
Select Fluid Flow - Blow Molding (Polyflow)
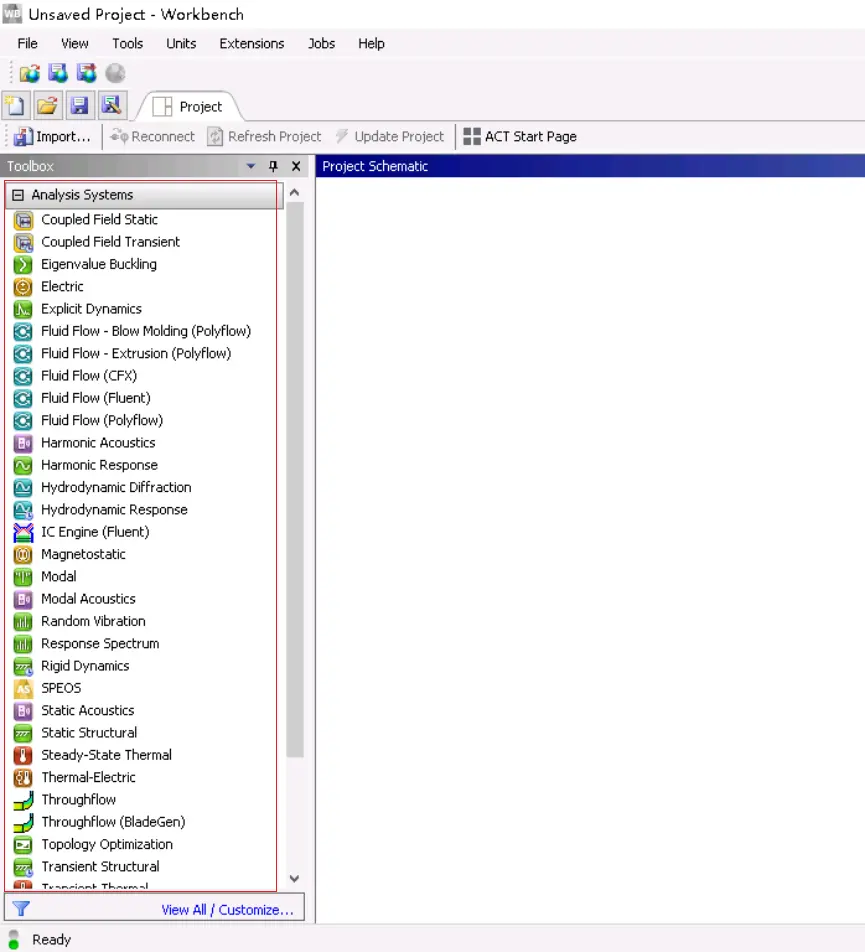click(146, 332)
